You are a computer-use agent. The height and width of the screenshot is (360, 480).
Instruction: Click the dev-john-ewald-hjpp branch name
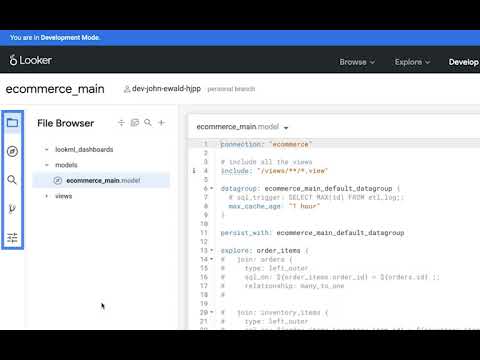[166, 89]
